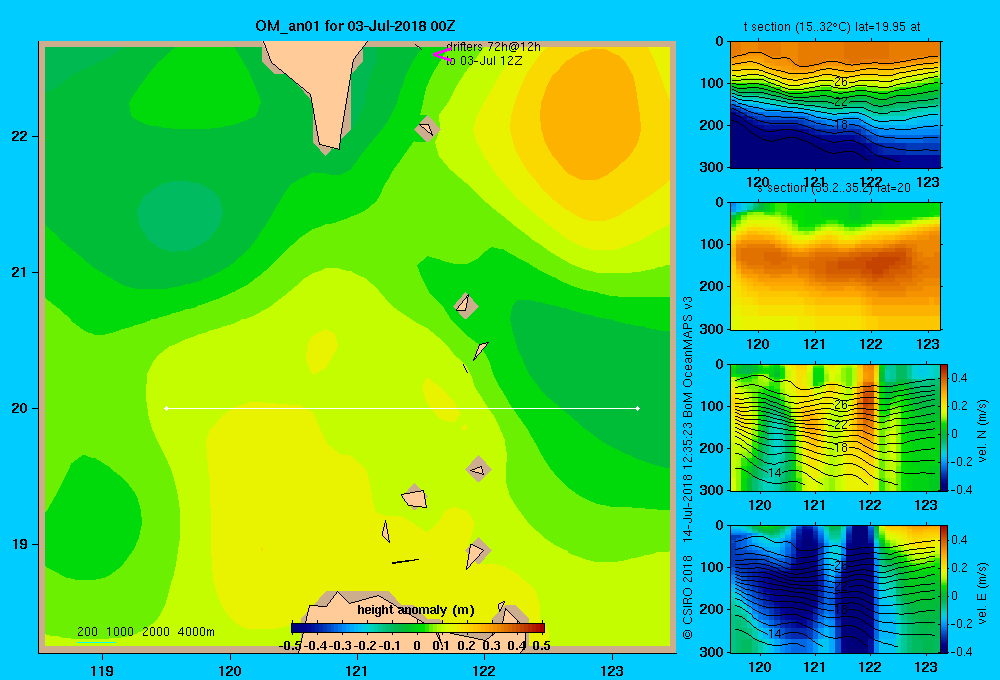Click the '122' longitude label under salinity section
The width and height of the screenshot is (1000, 680).
click(871, 344)
